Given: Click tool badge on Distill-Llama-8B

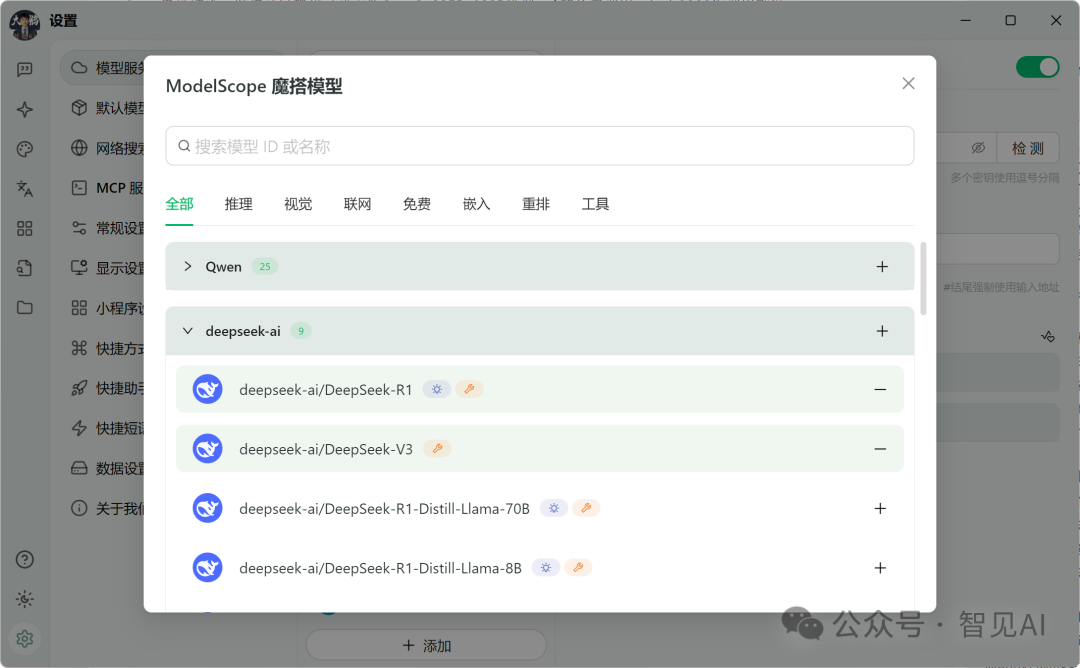Looking at the screenshot, I should coord(578,567).
